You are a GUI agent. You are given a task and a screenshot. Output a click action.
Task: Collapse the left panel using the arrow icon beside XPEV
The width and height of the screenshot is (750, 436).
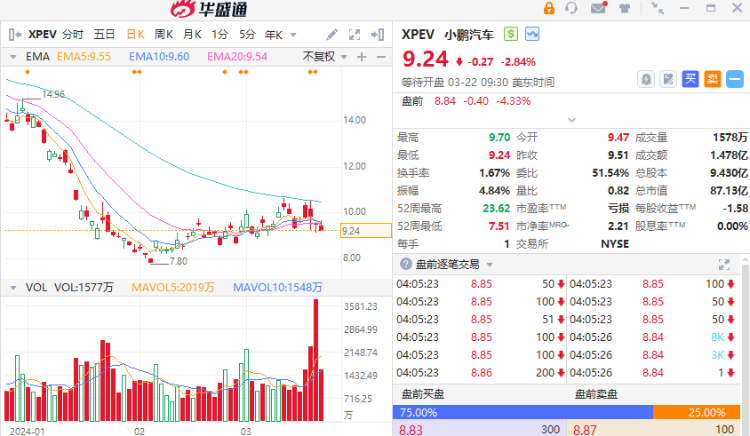pos(15,34)
